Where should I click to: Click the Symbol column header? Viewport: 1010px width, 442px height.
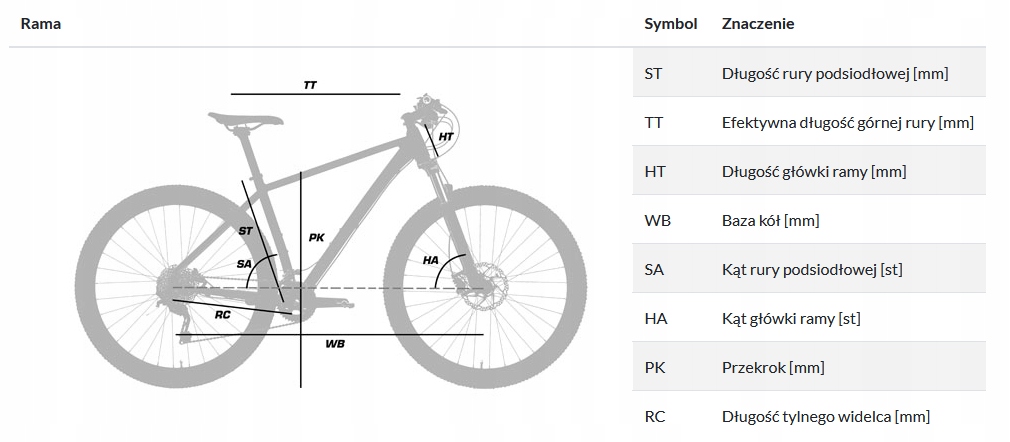point(670,23)
